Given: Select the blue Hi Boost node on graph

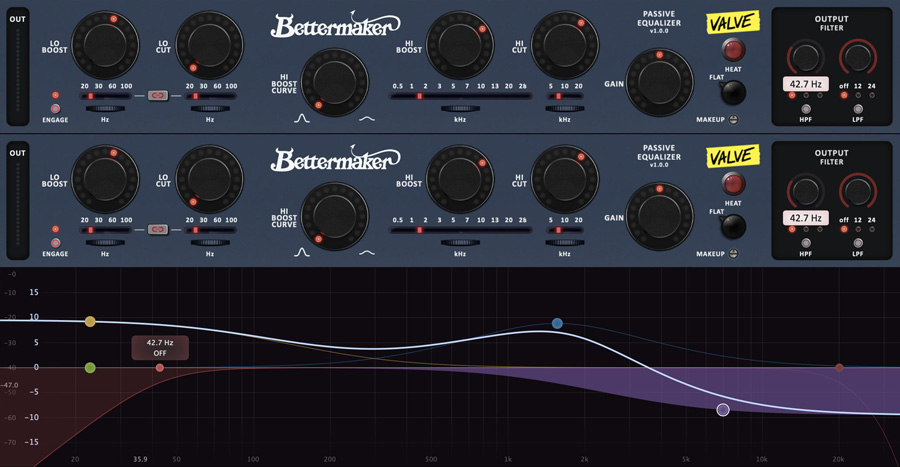Looking at the screenshot, I should [x=557, y=324].
